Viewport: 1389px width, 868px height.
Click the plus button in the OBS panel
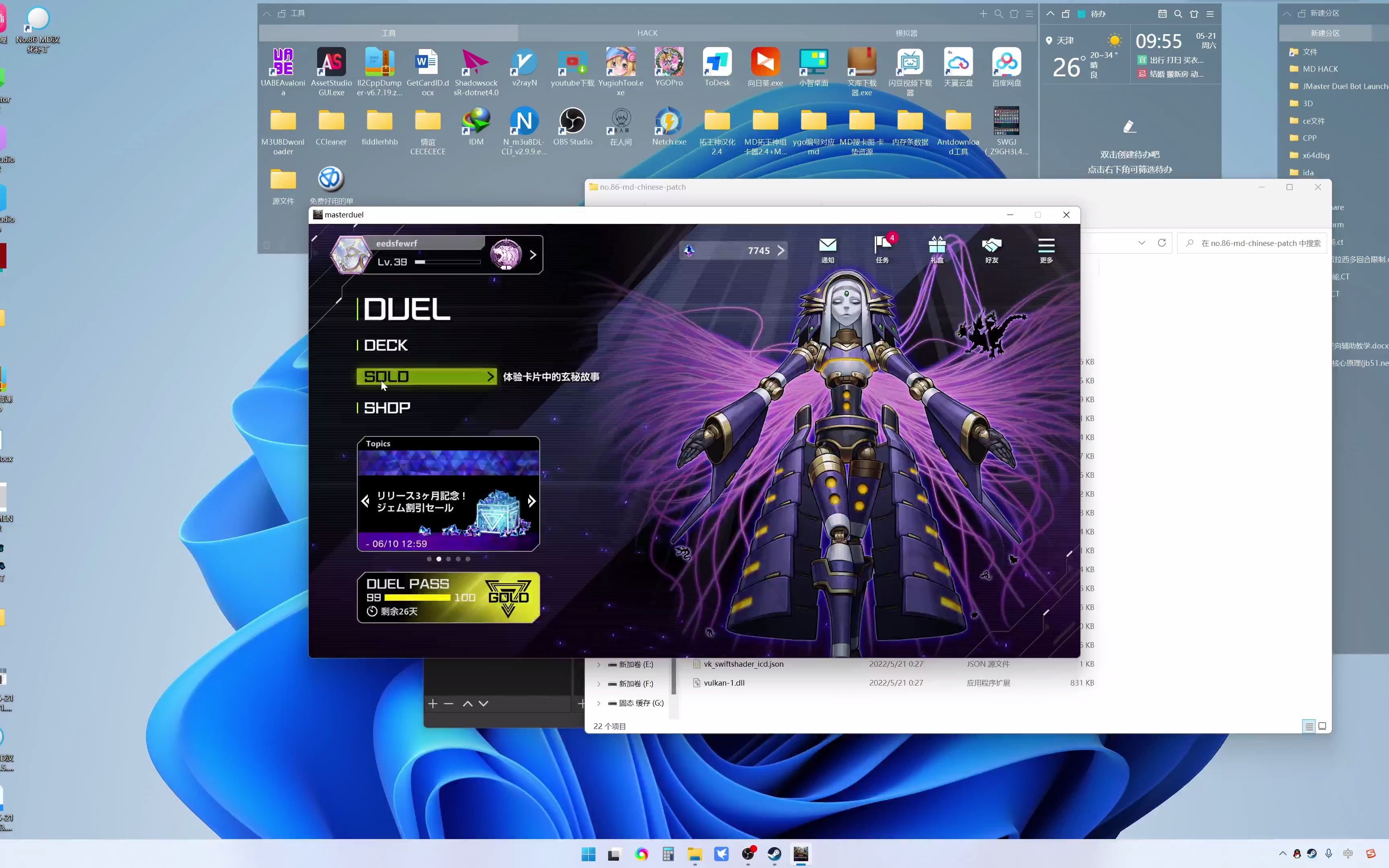point(433,703)
